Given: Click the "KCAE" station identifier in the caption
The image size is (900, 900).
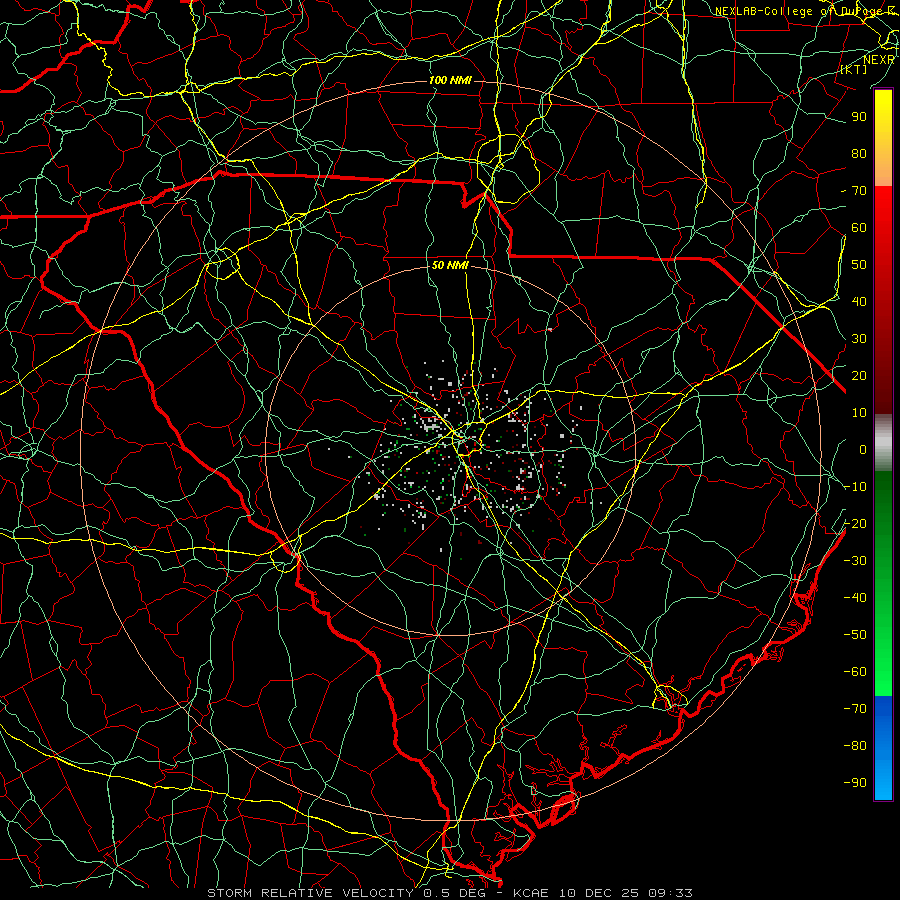Looking at the screenshot, I should coord(530,893).
